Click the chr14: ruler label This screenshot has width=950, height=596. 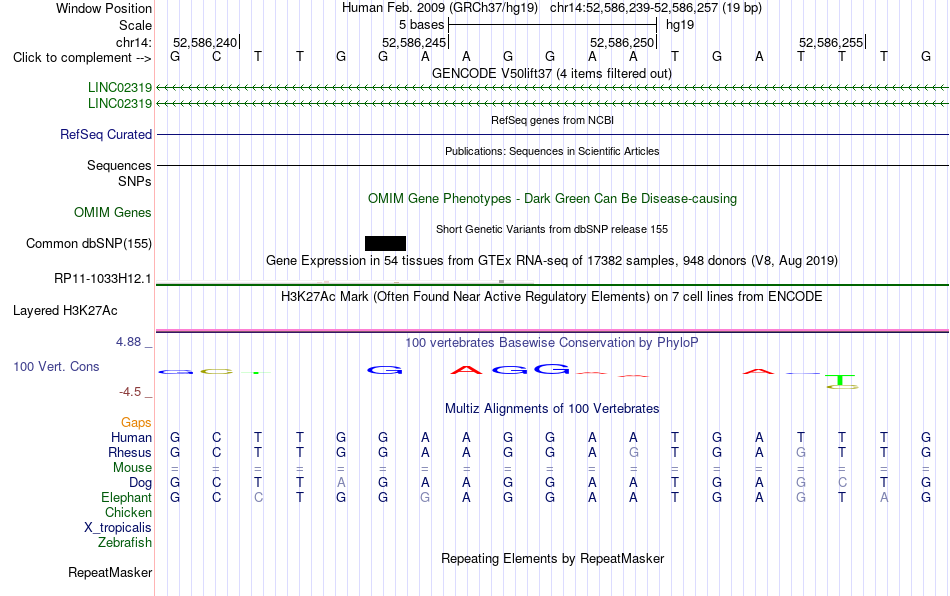(133, 42)
